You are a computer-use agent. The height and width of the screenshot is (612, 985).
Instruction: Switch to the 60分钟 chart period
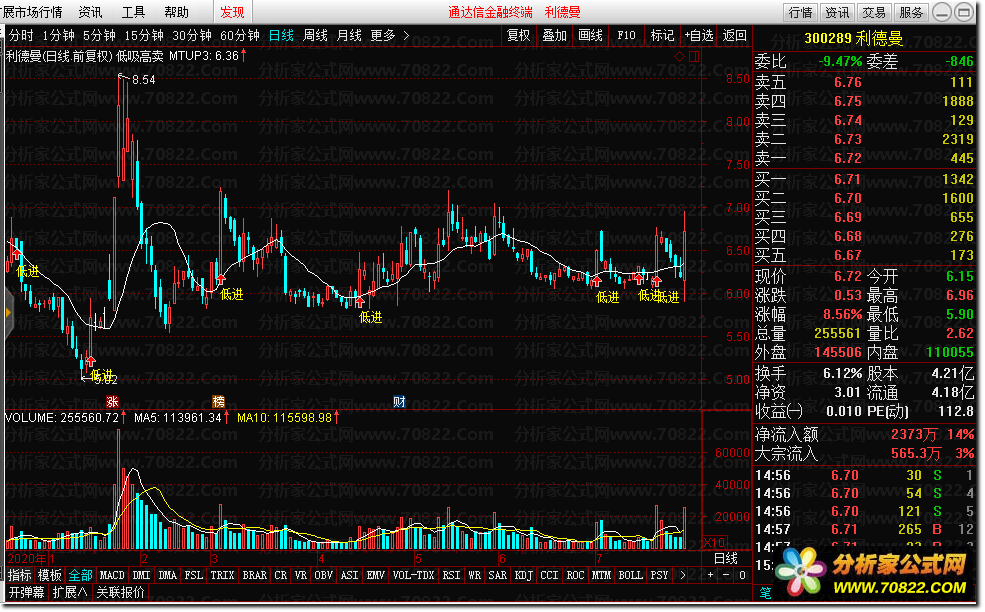[x=240, y=36]
